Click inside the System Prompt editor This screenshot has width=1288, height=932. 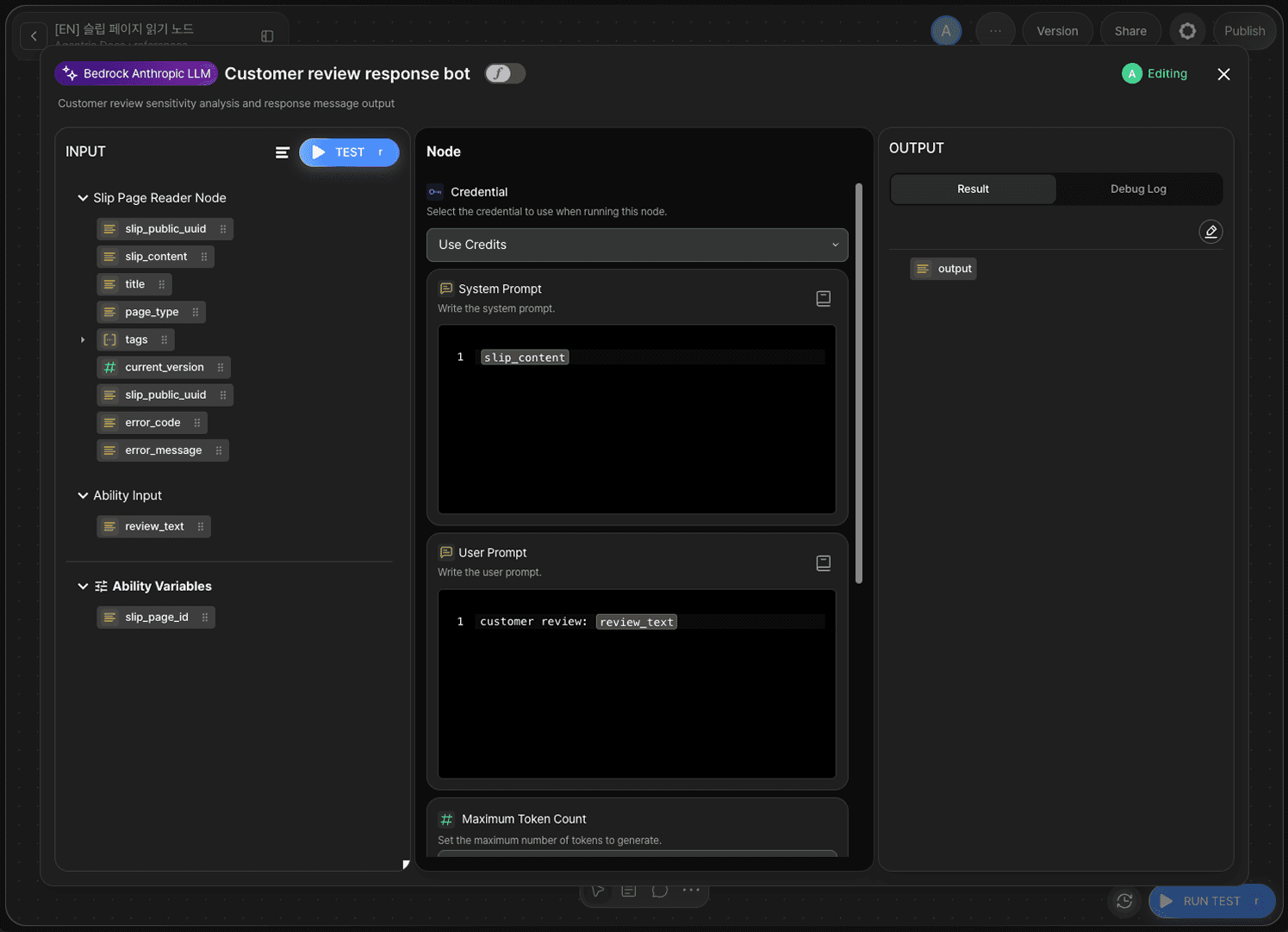click(637, 419)
